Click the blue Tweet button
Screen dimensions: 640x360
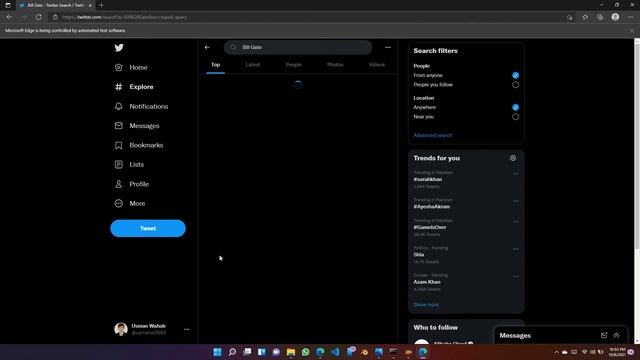pyautogui.click(x=148, y=228)
